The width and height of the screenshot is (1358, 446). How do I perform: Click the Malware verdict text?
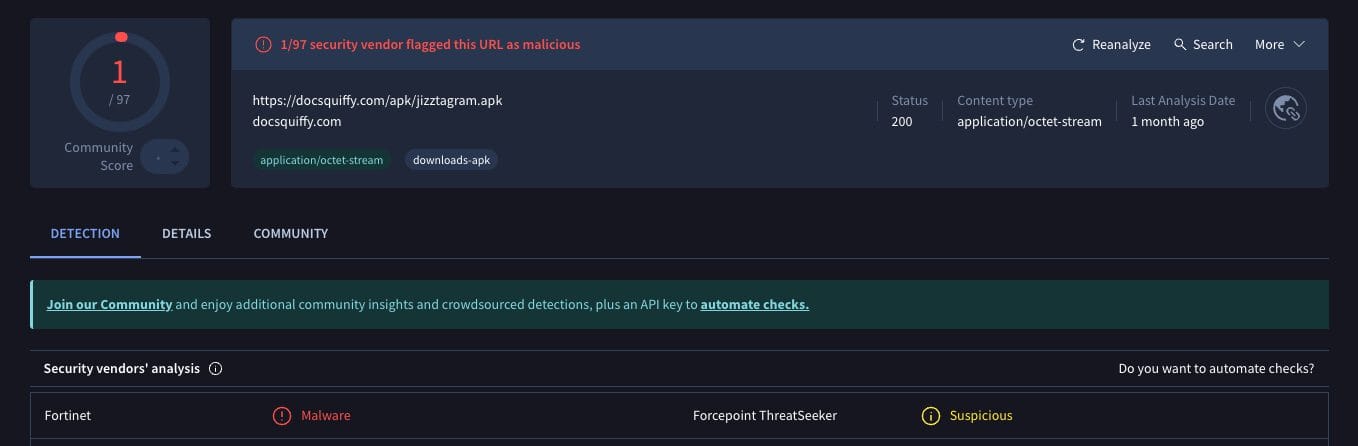[326, 416]
